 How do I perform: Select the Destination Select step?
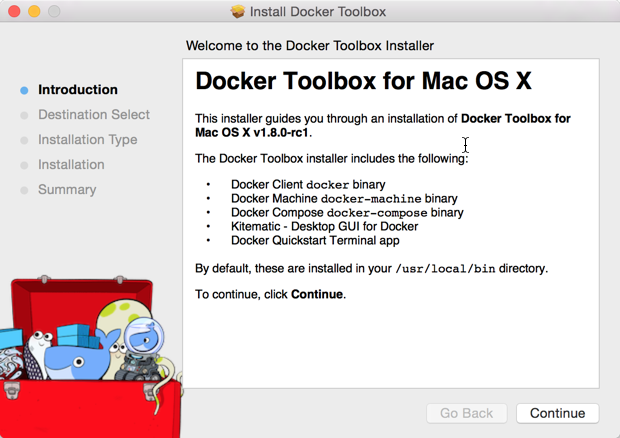coord(94,115)
